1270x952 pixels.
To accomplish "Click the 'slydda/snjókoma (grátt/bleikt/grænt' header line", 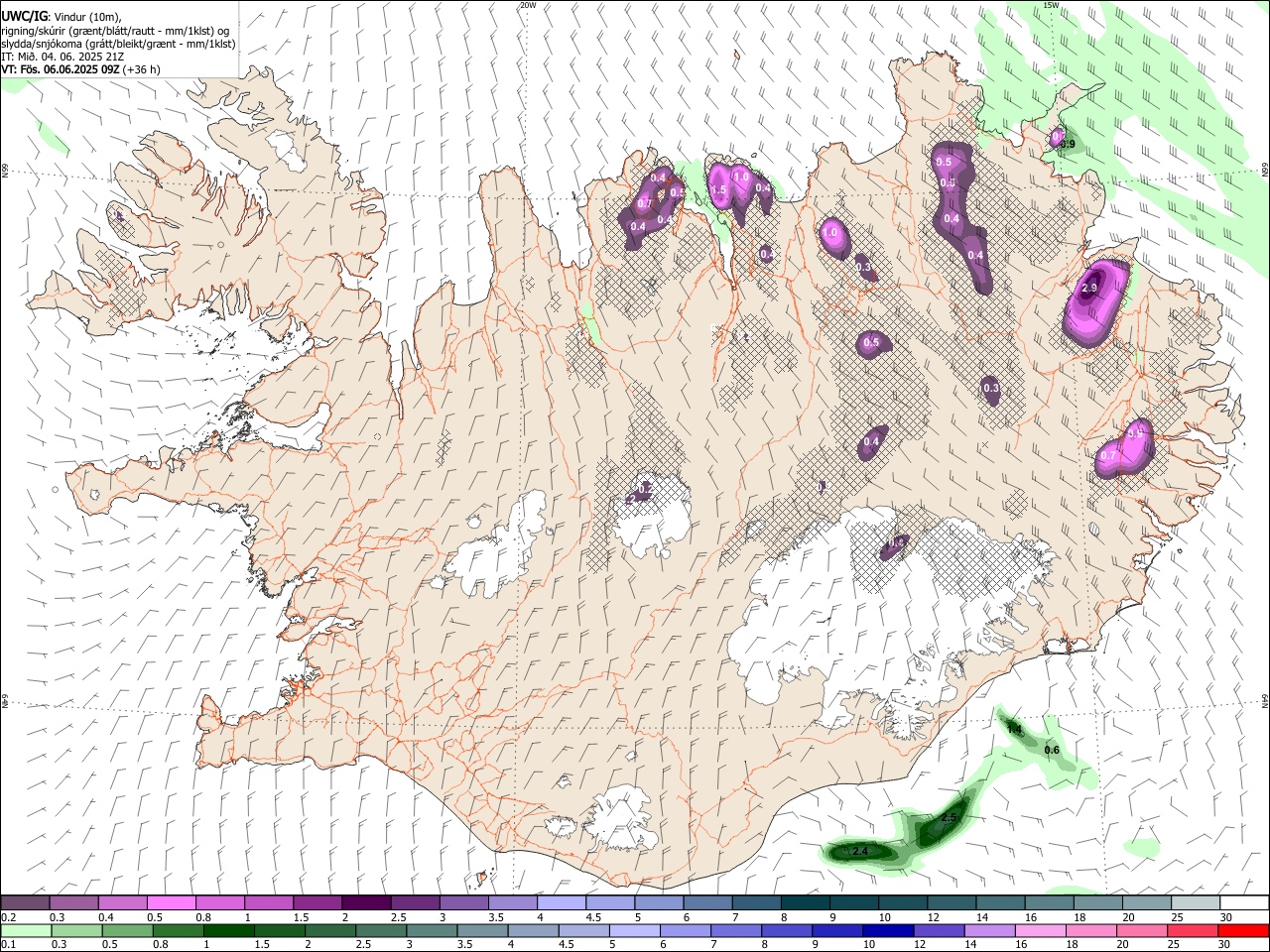I will pyautogui.click(x=118, y=44).
